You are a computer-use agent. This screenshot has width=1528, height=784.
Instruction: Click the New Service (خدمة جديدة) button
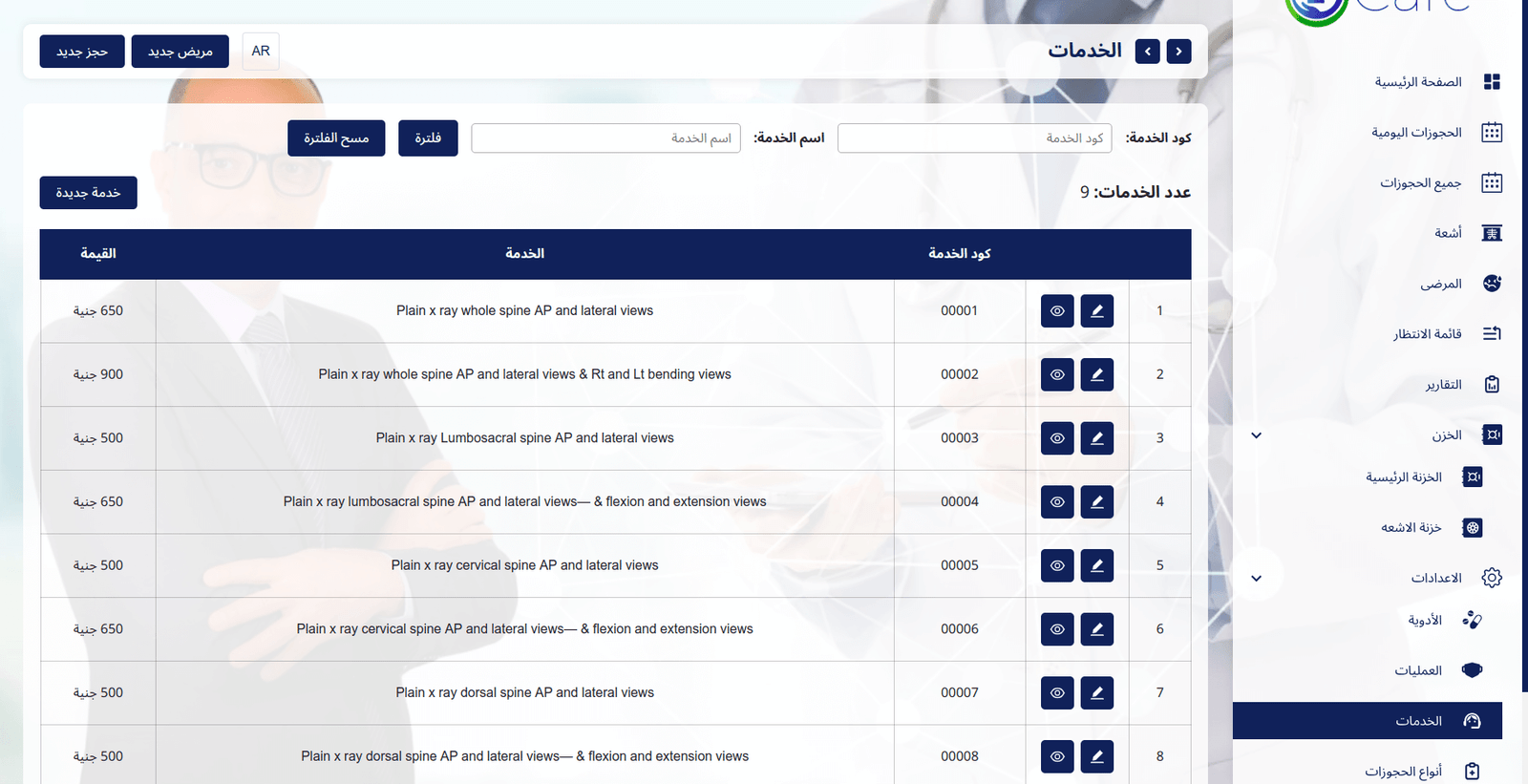tap(88, 193)
